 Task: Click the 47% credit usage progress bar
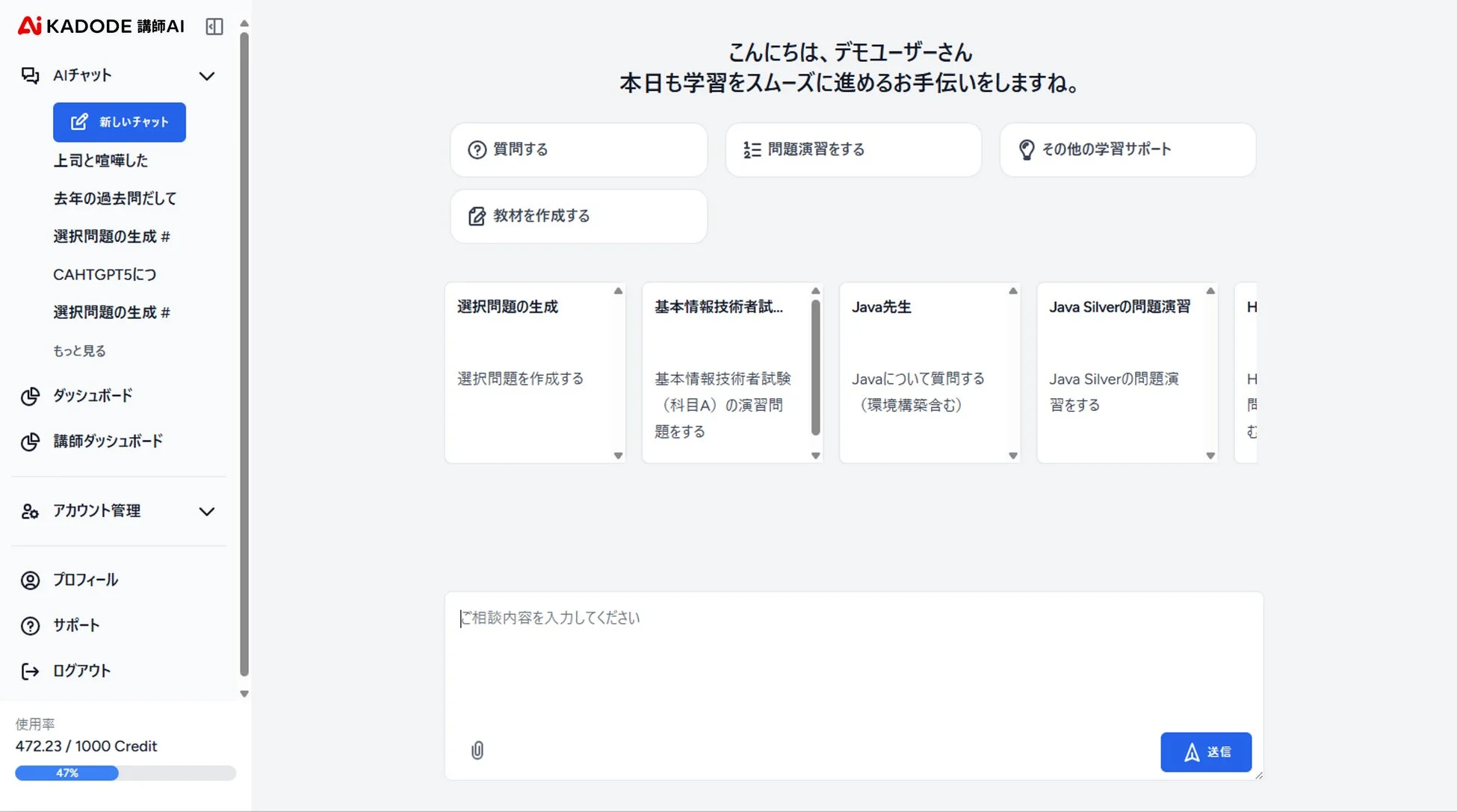(66, 772)
